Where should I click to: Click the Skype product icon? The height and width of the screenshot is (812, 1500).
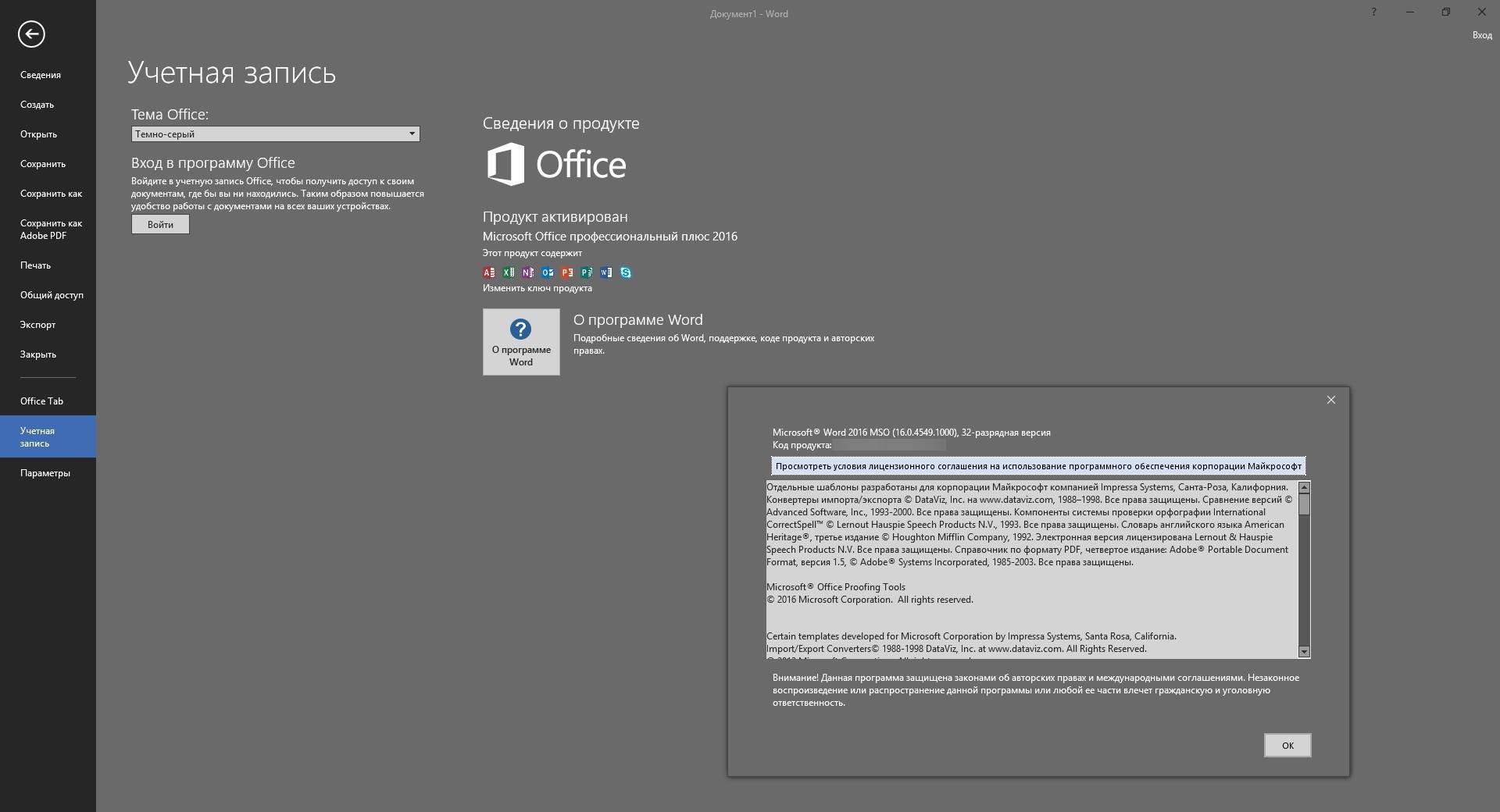click(626, 272)
